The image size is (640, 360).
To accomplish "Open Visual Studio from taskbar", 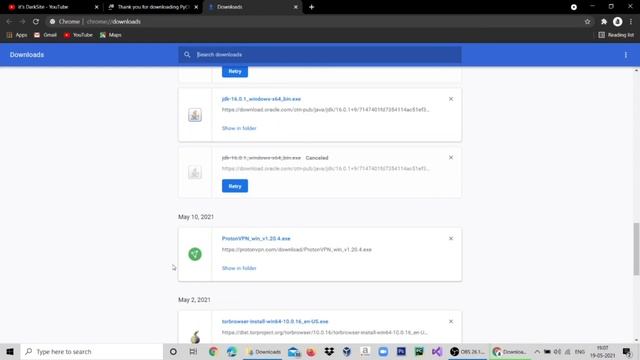I will 437,351.
